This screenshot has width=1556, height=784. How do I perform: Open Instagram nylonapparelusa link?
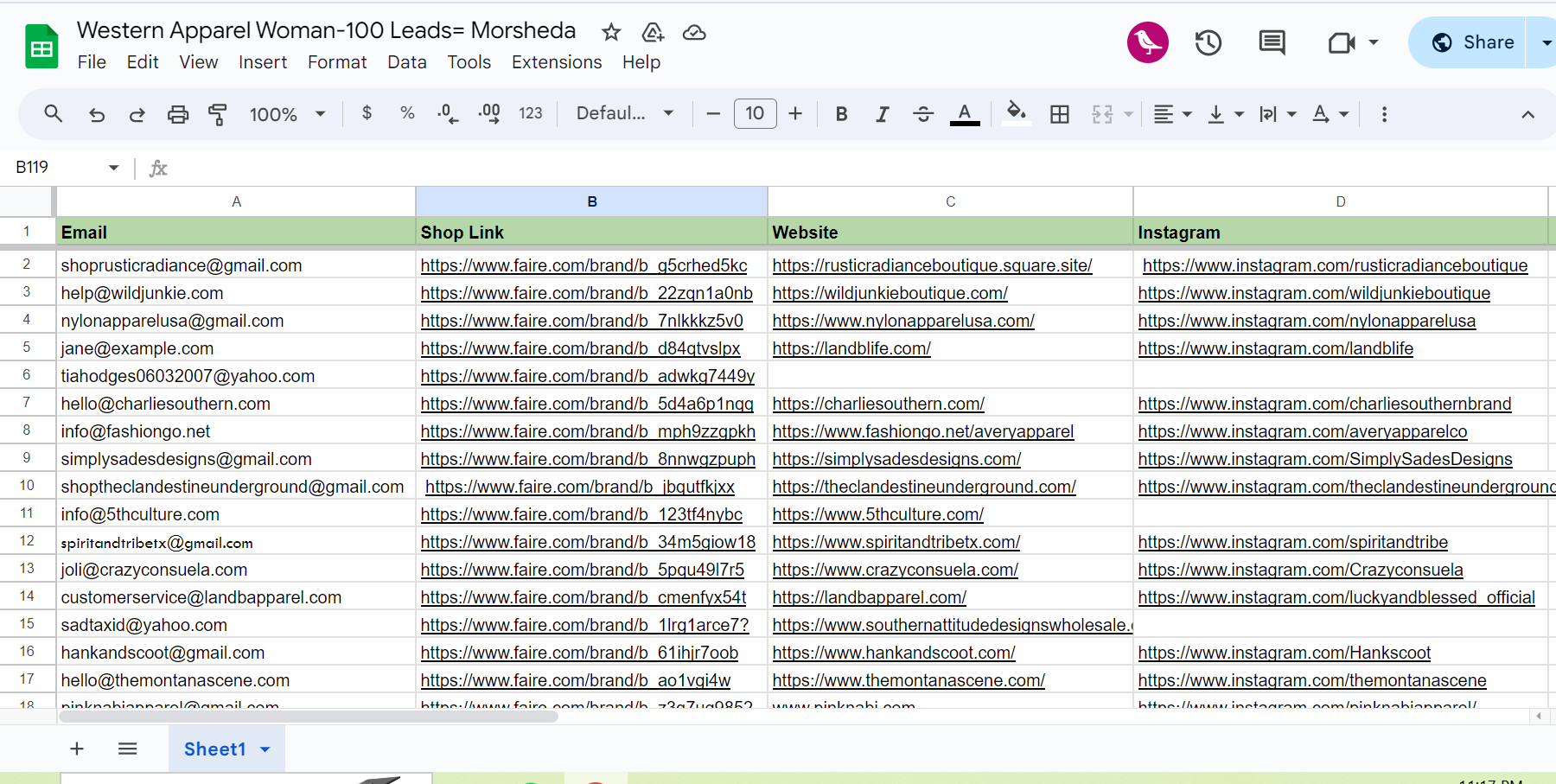(1307, 321)
